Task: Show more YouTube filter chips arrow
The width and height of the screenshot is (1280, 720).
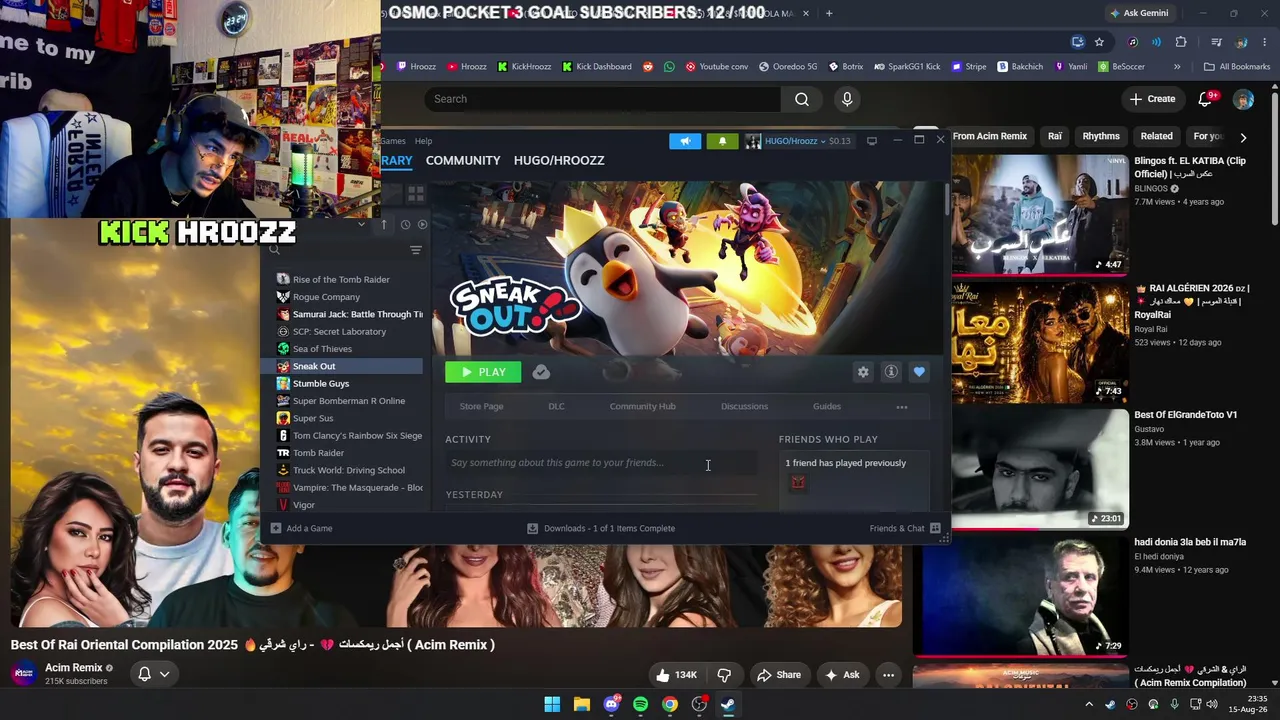Action: (x=1243, y=137)
